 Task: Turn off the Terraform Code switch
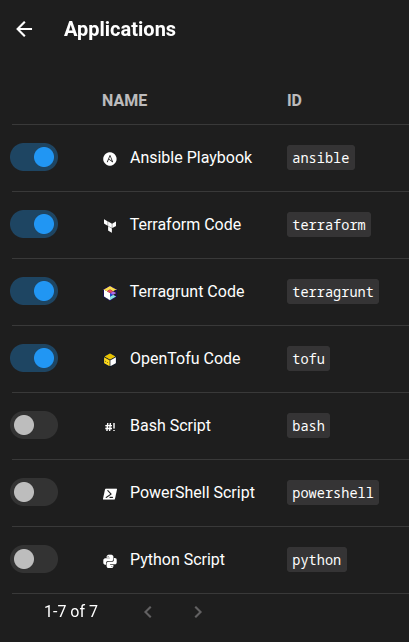tap(34, 224)
